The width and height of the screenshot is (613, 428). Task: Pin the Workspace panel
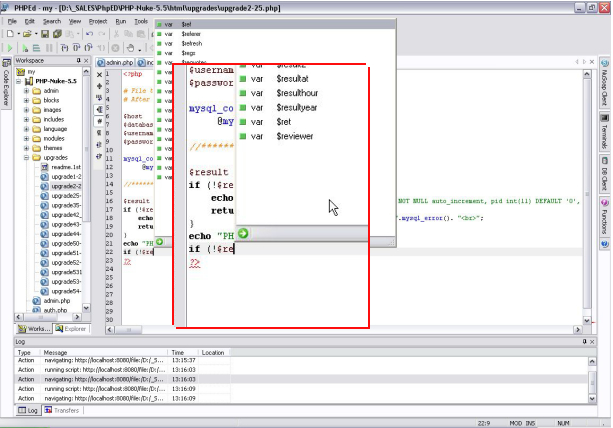click(79, 61)
